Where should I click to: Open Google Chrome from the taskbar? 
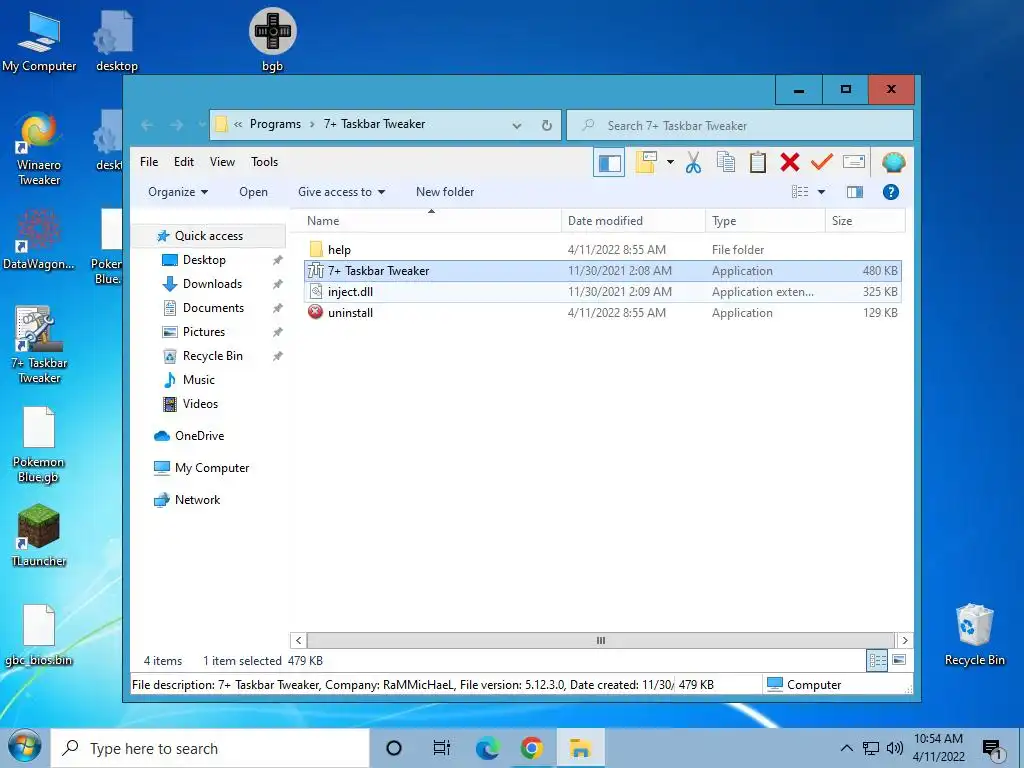pos(532,748)
